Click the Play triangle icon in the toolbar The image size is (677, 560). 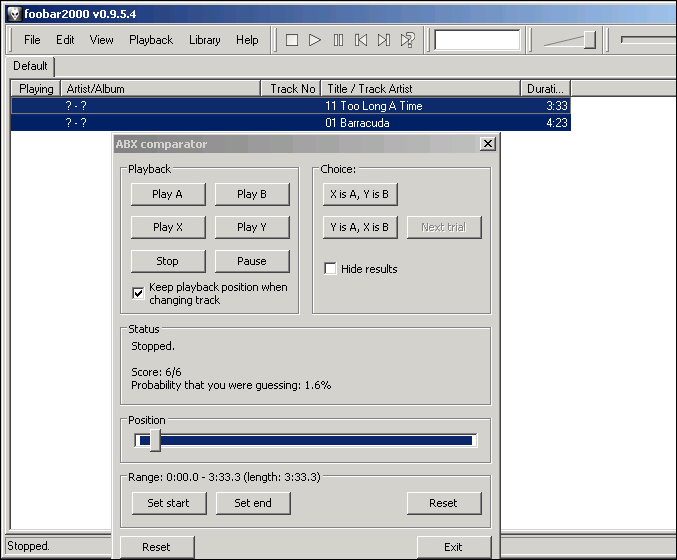pos(315,40)
